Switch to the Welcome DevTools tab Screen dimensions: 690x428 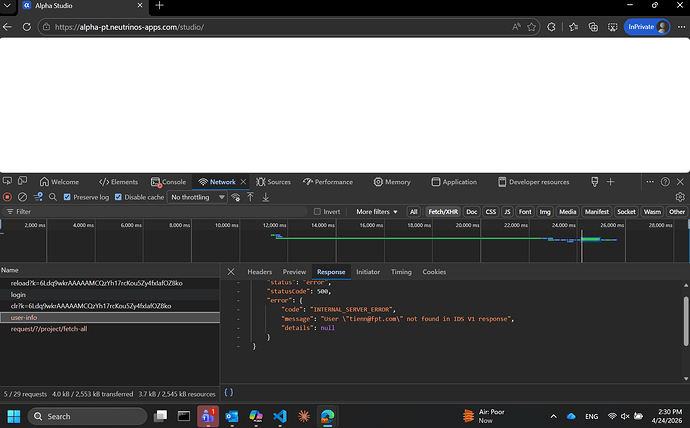59,182
